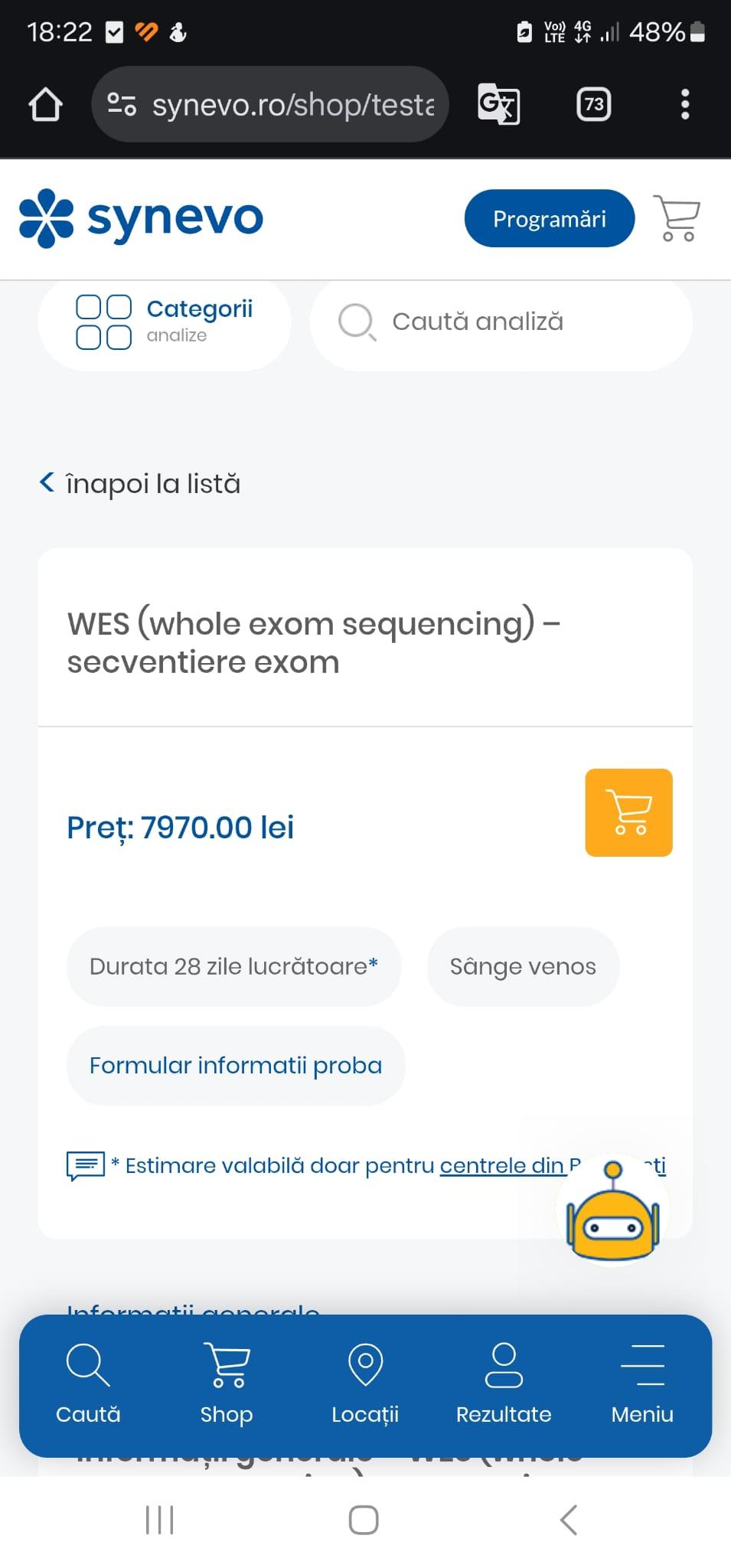Add WES test to cart with orange button
The image size is (731, 1568).
point(628,812)
